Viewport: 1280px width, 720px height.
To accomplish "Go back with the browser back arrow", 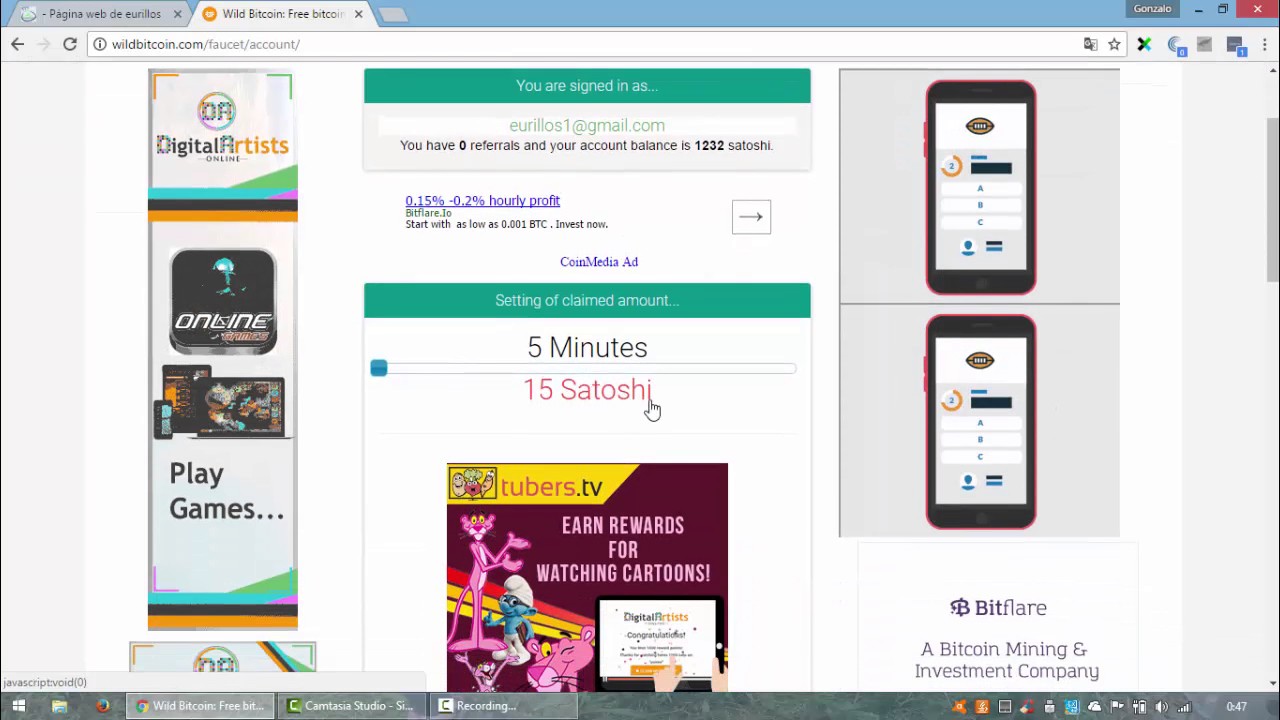I will [x=17, y=44].
